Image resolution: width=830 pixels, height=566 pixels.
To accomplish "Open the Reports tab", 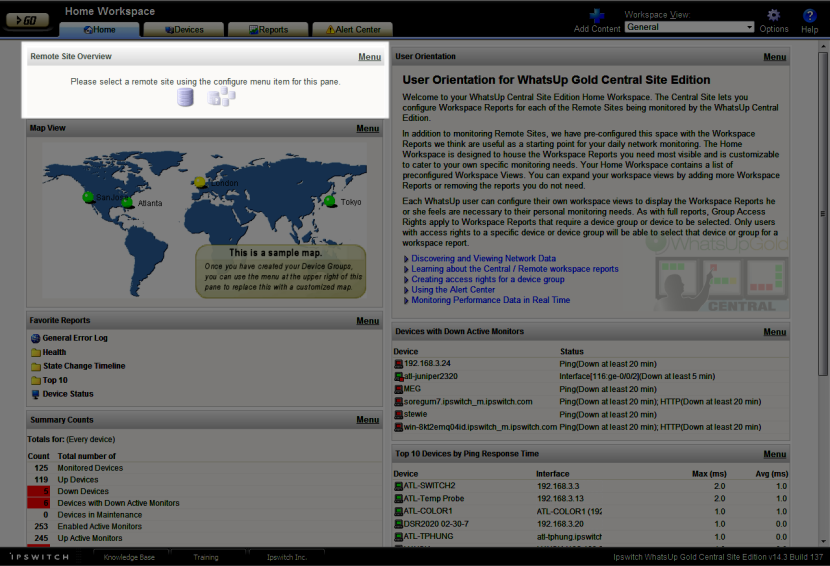I will coord(268,30).
